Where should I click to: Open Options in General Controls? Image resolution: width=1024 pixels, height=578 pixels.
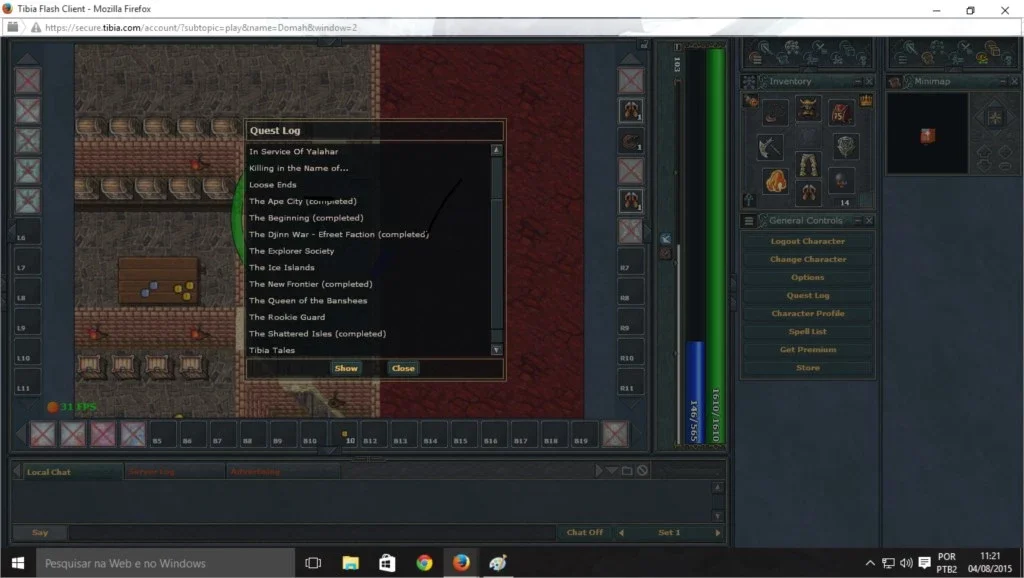pyautogui.click(x=808, y=278)
